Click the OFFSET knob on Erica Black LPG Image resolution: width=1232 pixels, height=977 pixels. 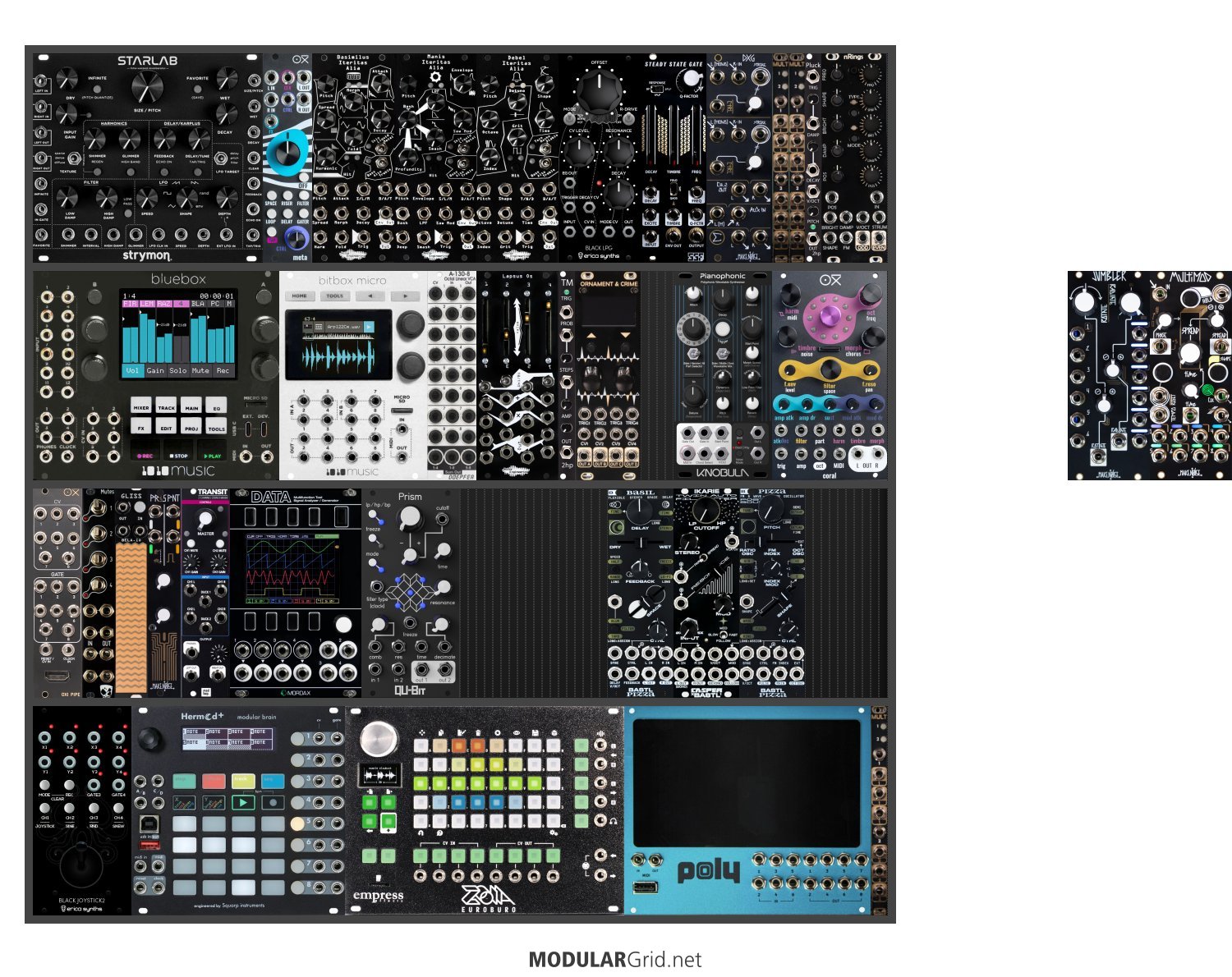tap(599, 90)
